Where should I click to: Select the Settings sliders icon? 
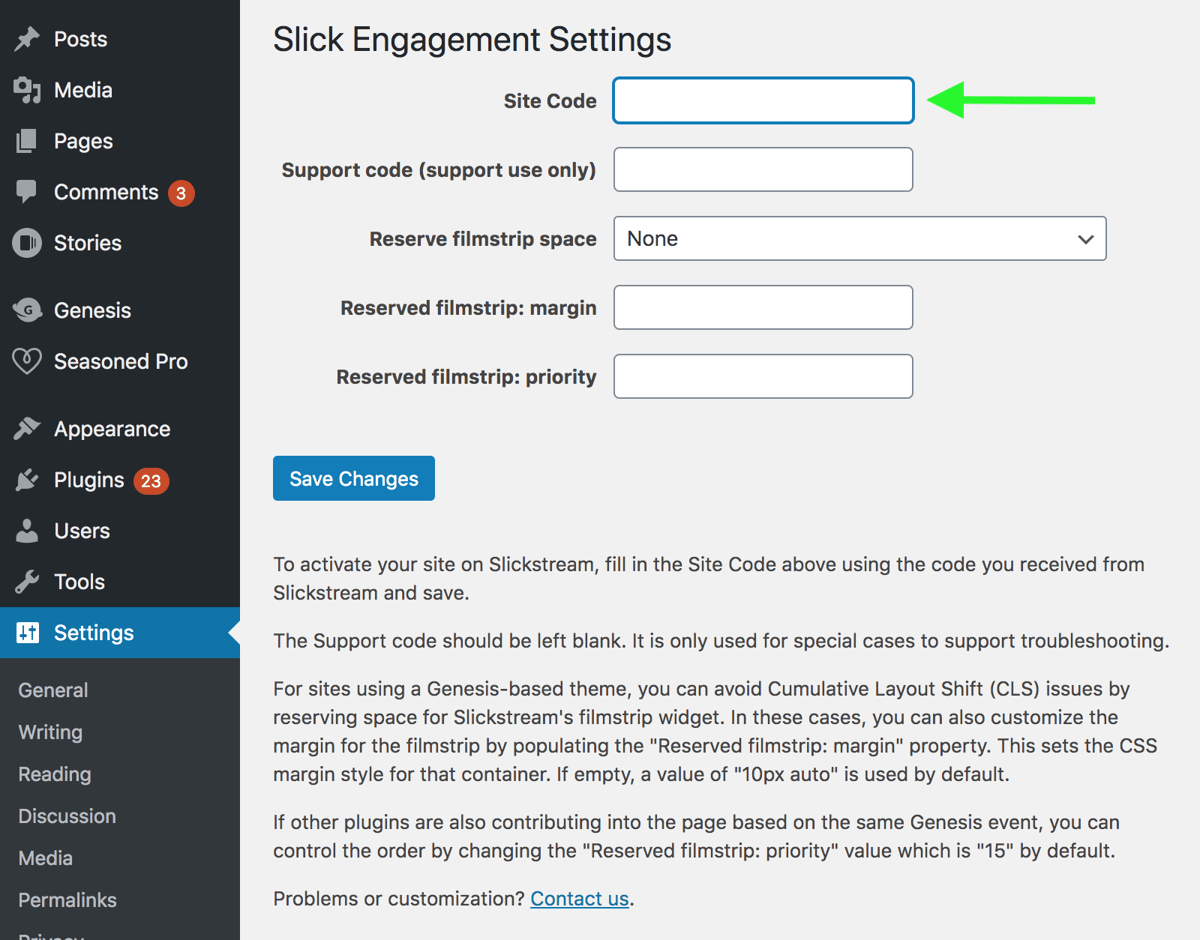[27, 632]
